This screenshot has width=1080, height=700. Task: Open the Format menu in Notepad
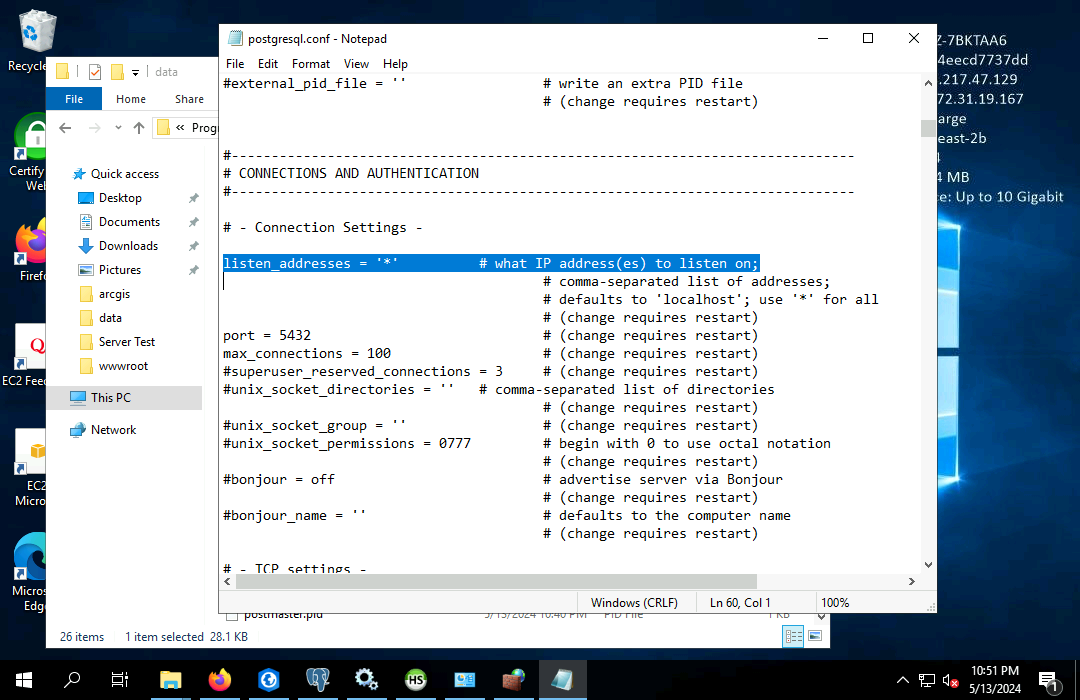pos(311,64)
